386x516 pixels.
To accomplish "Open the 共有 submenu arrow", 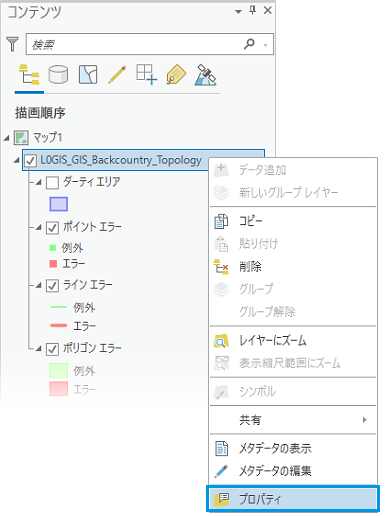I will tap(365, 420).
